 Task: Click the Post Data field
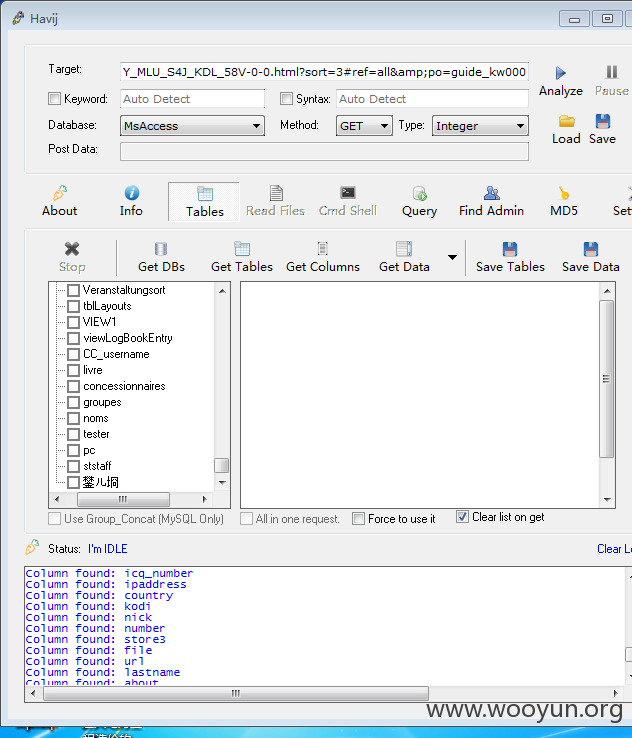pos(324,152)
